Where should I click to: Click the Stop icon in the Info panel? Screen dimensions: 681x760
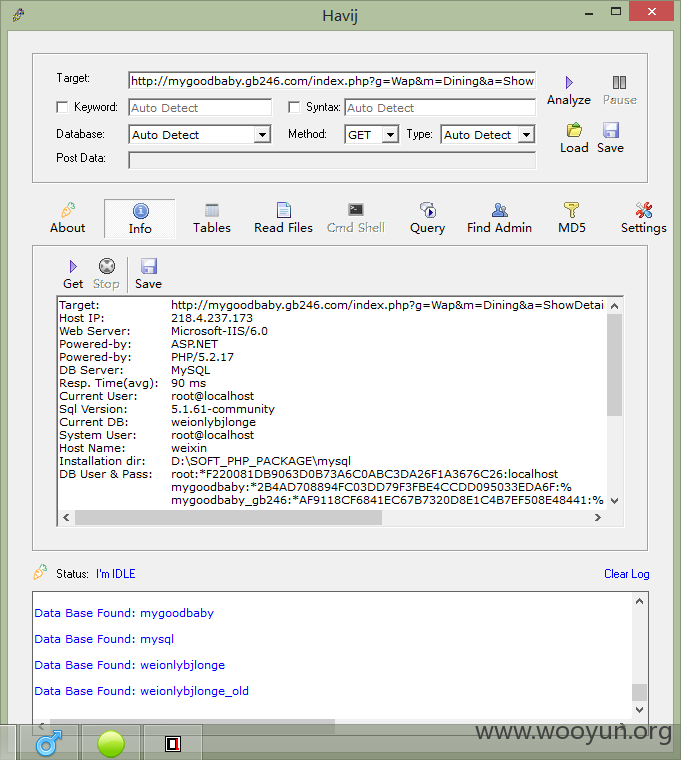pyautogui.click(x=107, y=266)
